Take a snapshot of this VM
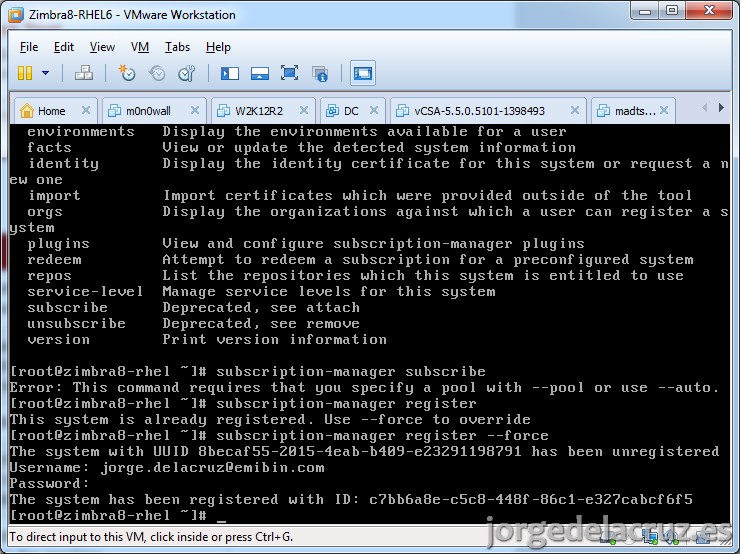 [126, 73]
